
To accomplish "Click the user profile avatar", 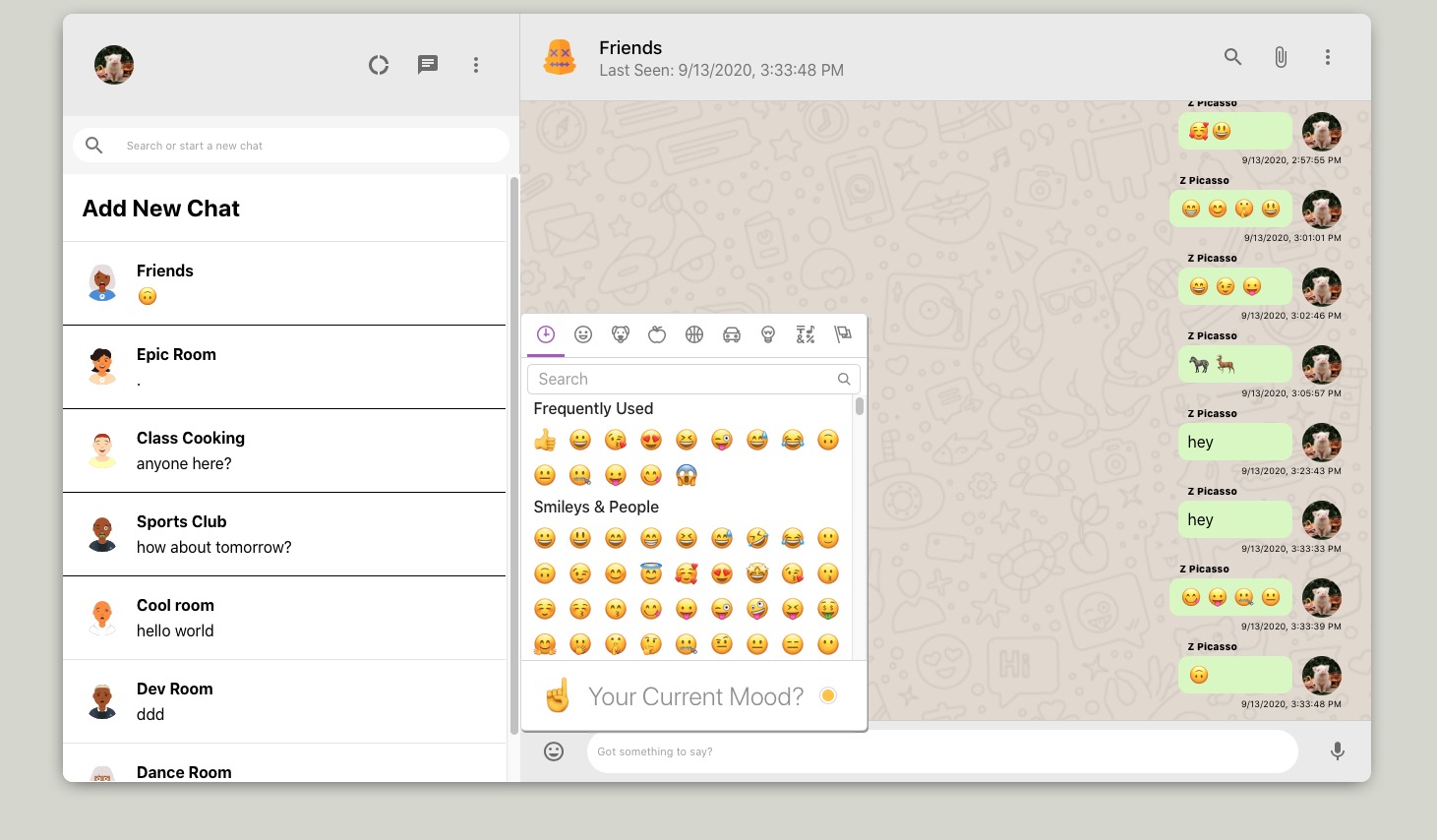I will (114, 65).
